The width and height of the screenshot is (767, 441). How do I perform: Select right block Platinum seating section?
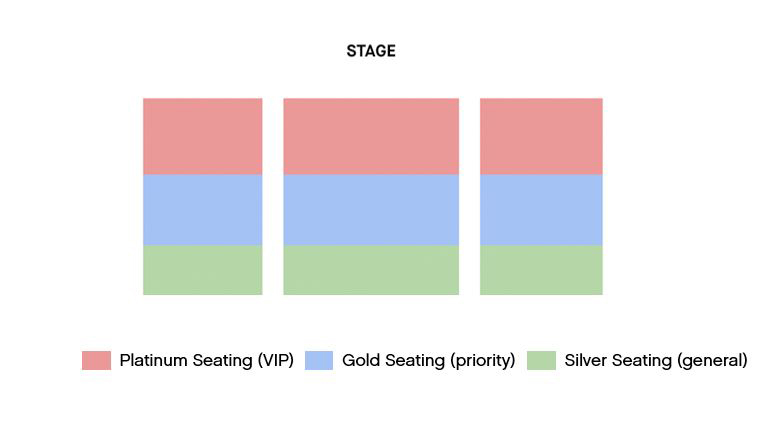541,136
